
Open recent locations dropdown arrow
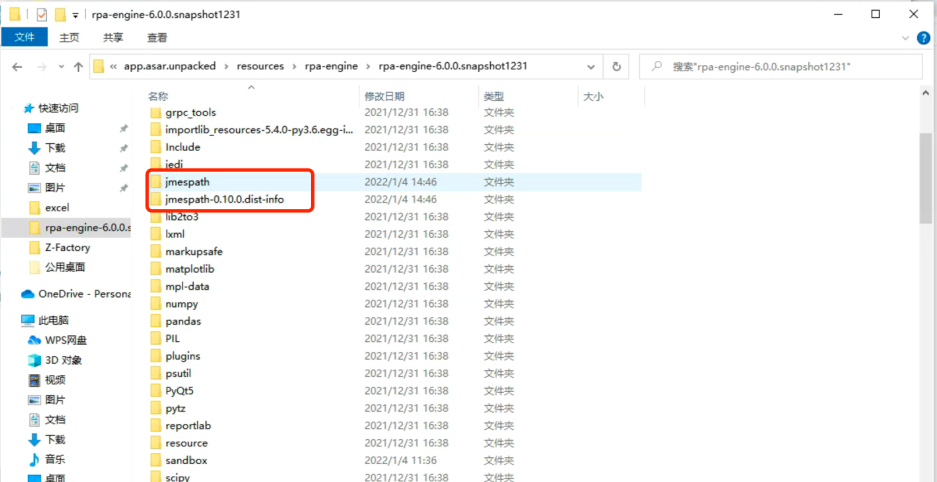pyautogui.click(x=60, y=67)
